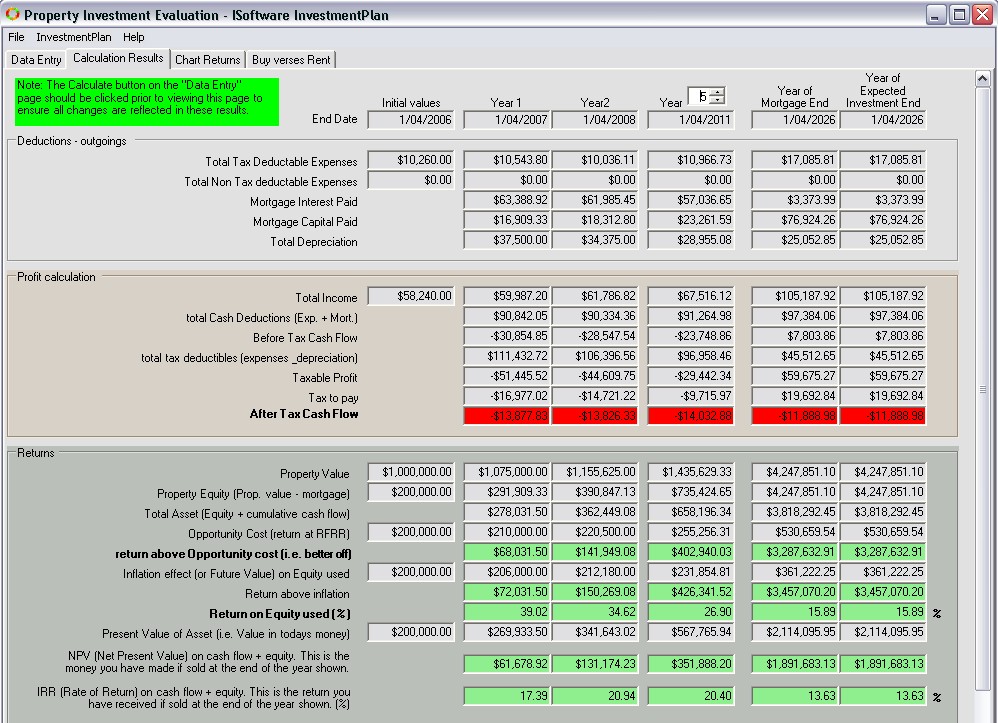The height and width of the screenshot is (723, 998).
Task: Open the InvestmentPlan menu
Action: tap(73, 37)
